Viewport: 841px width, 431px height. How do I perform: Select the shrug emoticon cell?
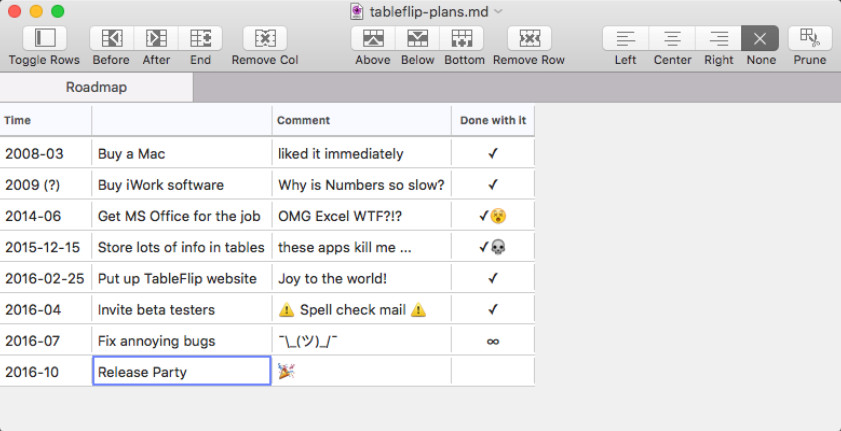[x=362, y=340]
